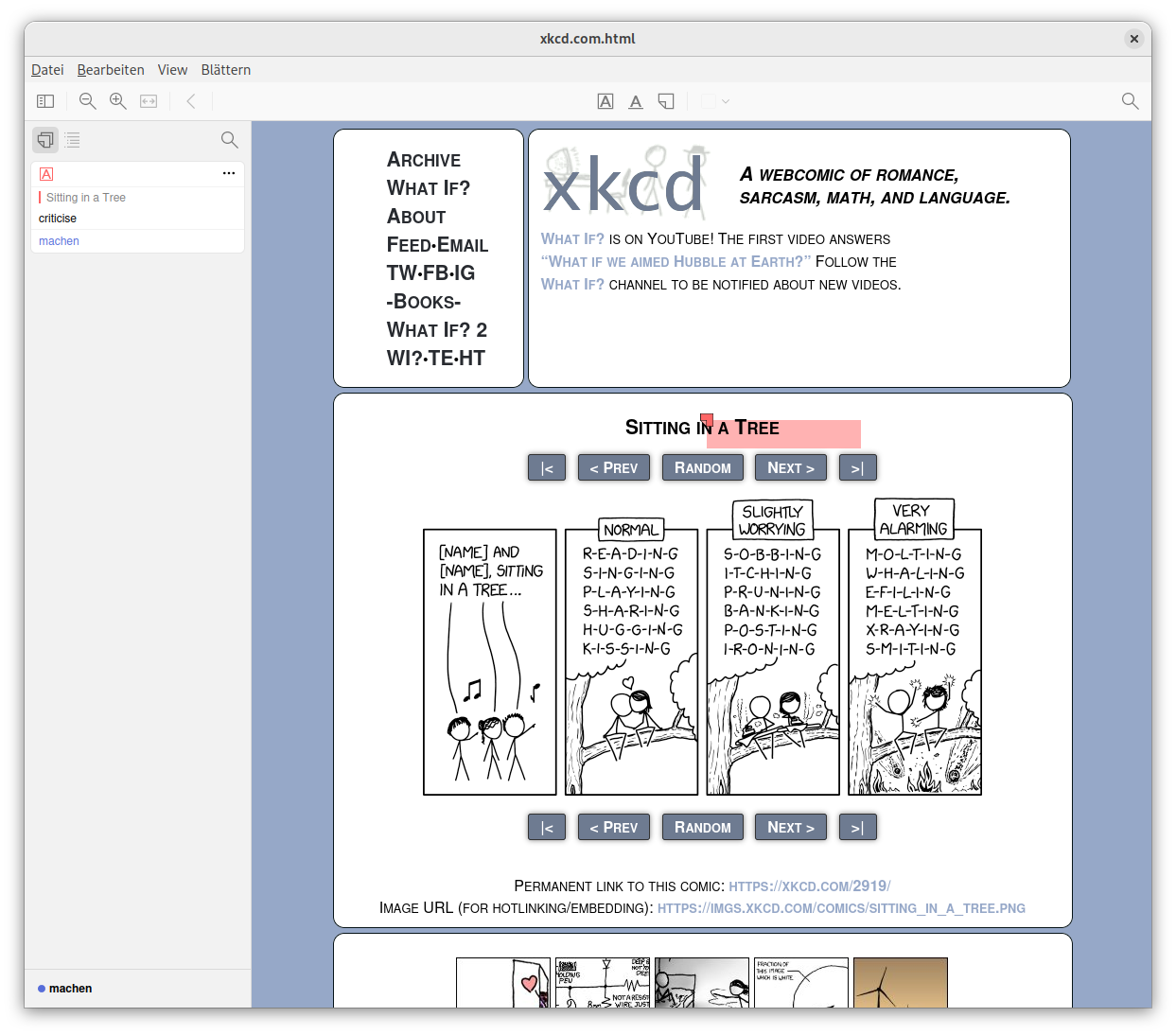This screenshot has width=1176, height=1035.
Task: Go to first comic with top |< button
Action: point(547,467)
